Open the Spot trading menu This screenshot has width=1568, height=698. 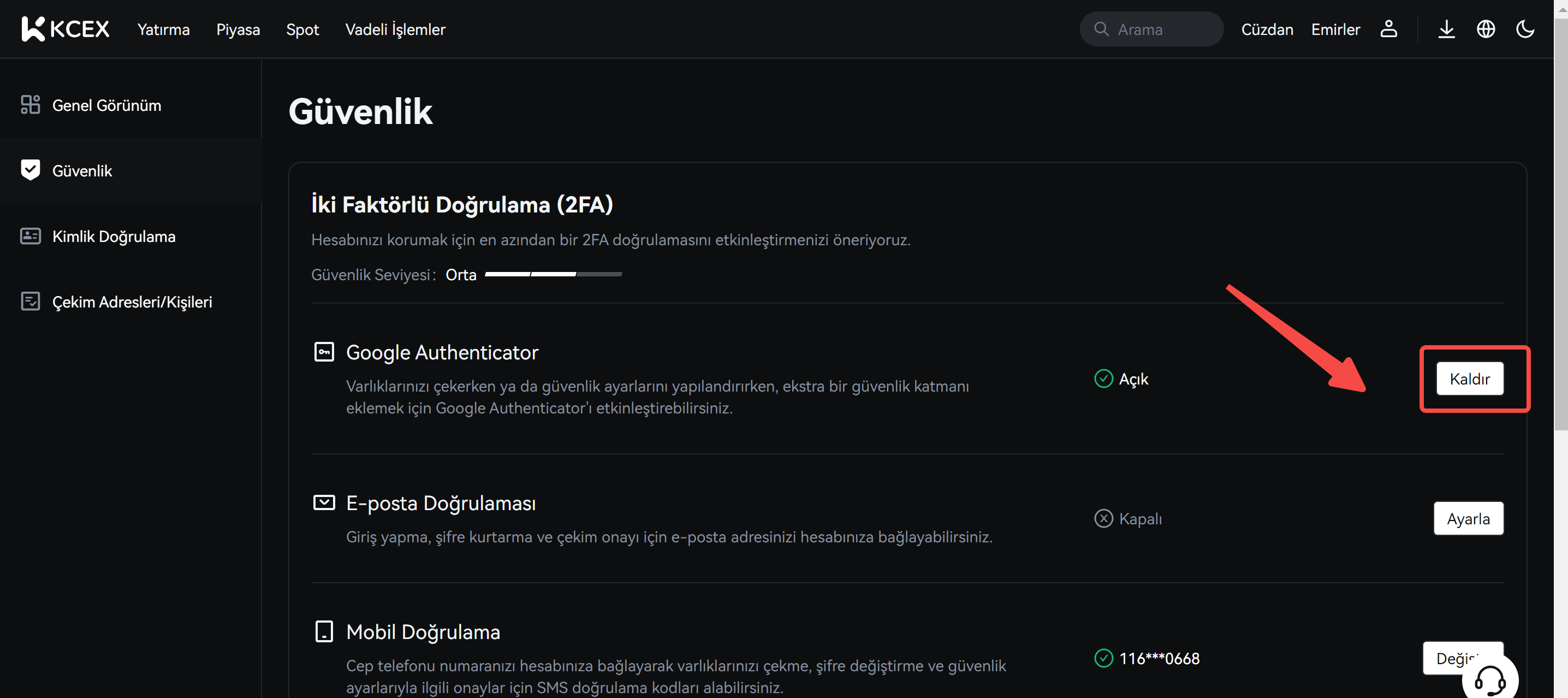click(x=302, y=29)
